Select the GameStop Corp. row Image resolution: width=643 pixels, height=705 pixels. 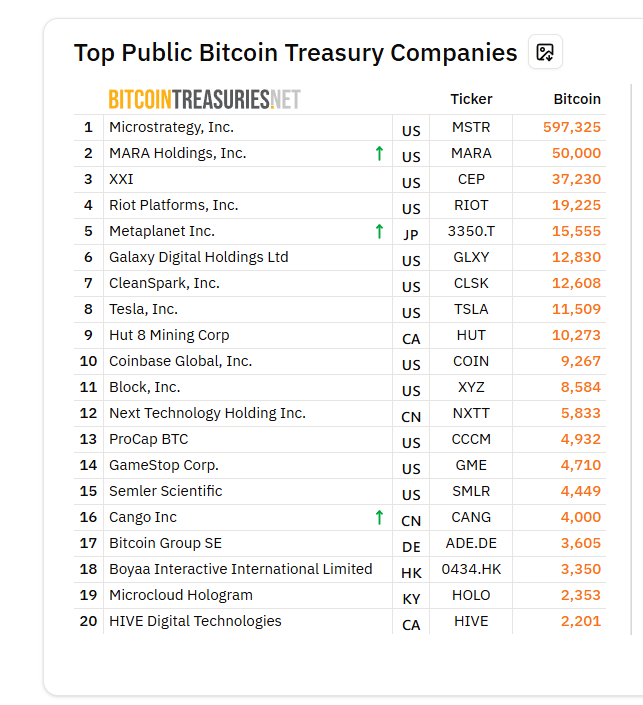[340, 465]
